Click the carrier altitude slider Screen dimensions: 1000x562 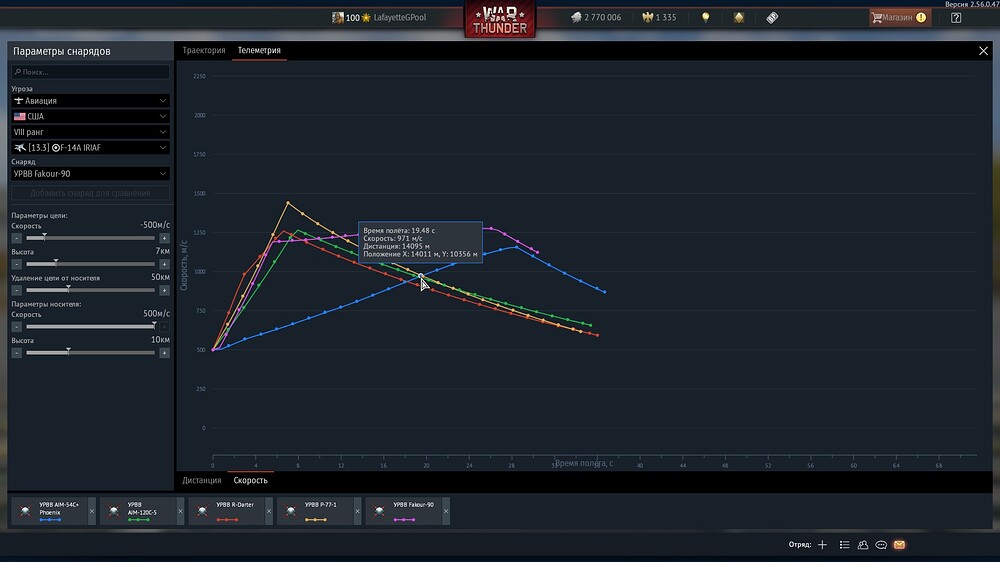point(90,353)
